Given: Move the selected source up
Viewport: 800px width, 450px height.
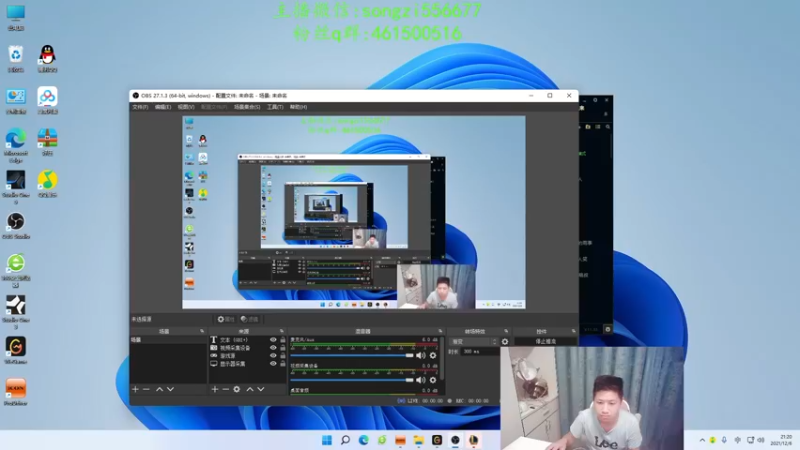Looking at the screenshot, I should coord(250,389).
